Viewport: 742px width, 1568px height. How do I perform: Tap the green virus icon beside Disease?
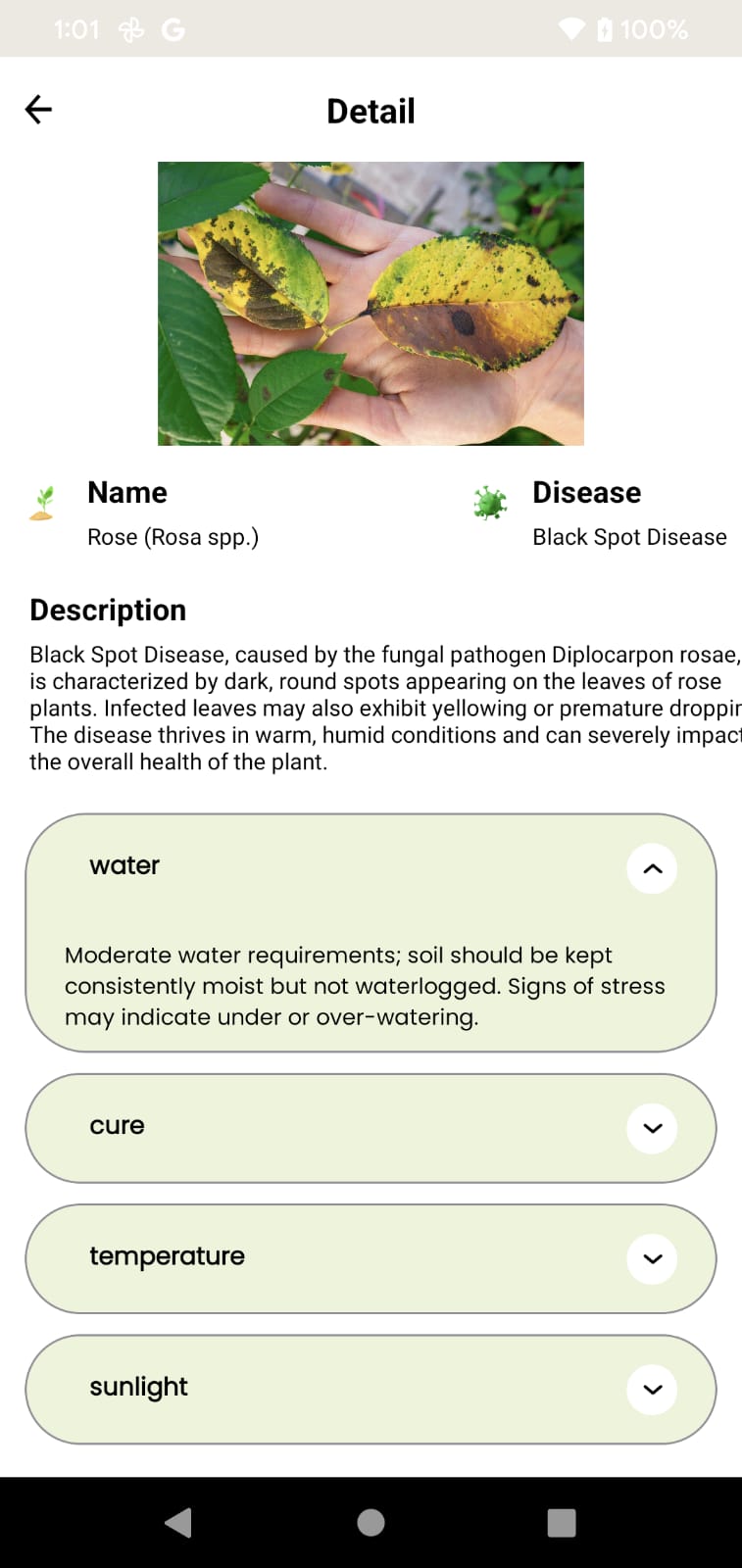pyautogui.click(x=490, y=503)
